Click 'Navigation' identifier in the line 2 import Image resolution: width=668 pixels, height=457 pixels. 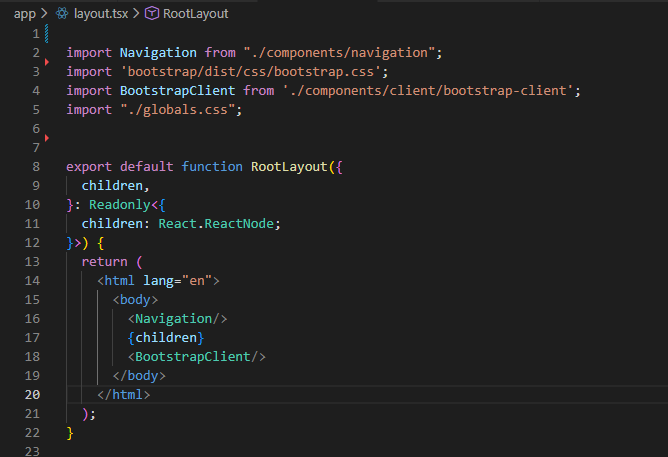tap(158, 53)
